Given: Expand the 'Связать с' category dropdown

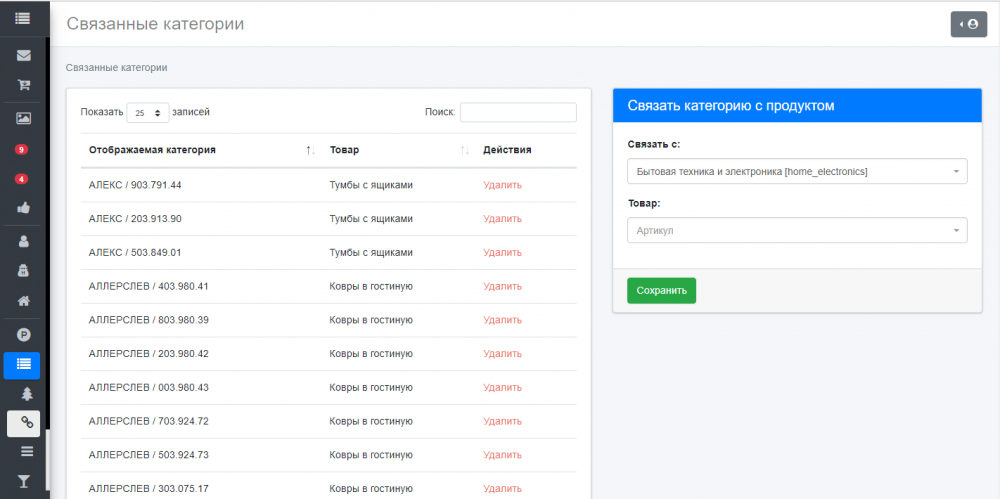Looking at the screenshot, I should point(797,172).
